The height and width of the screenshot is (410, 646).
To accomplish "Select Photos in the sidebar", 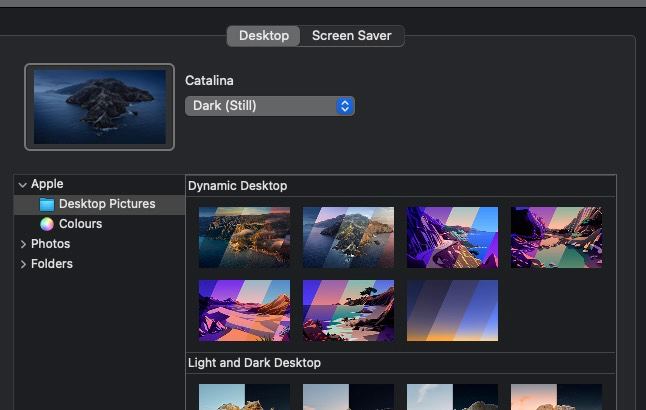I will [x=50, y=244].
